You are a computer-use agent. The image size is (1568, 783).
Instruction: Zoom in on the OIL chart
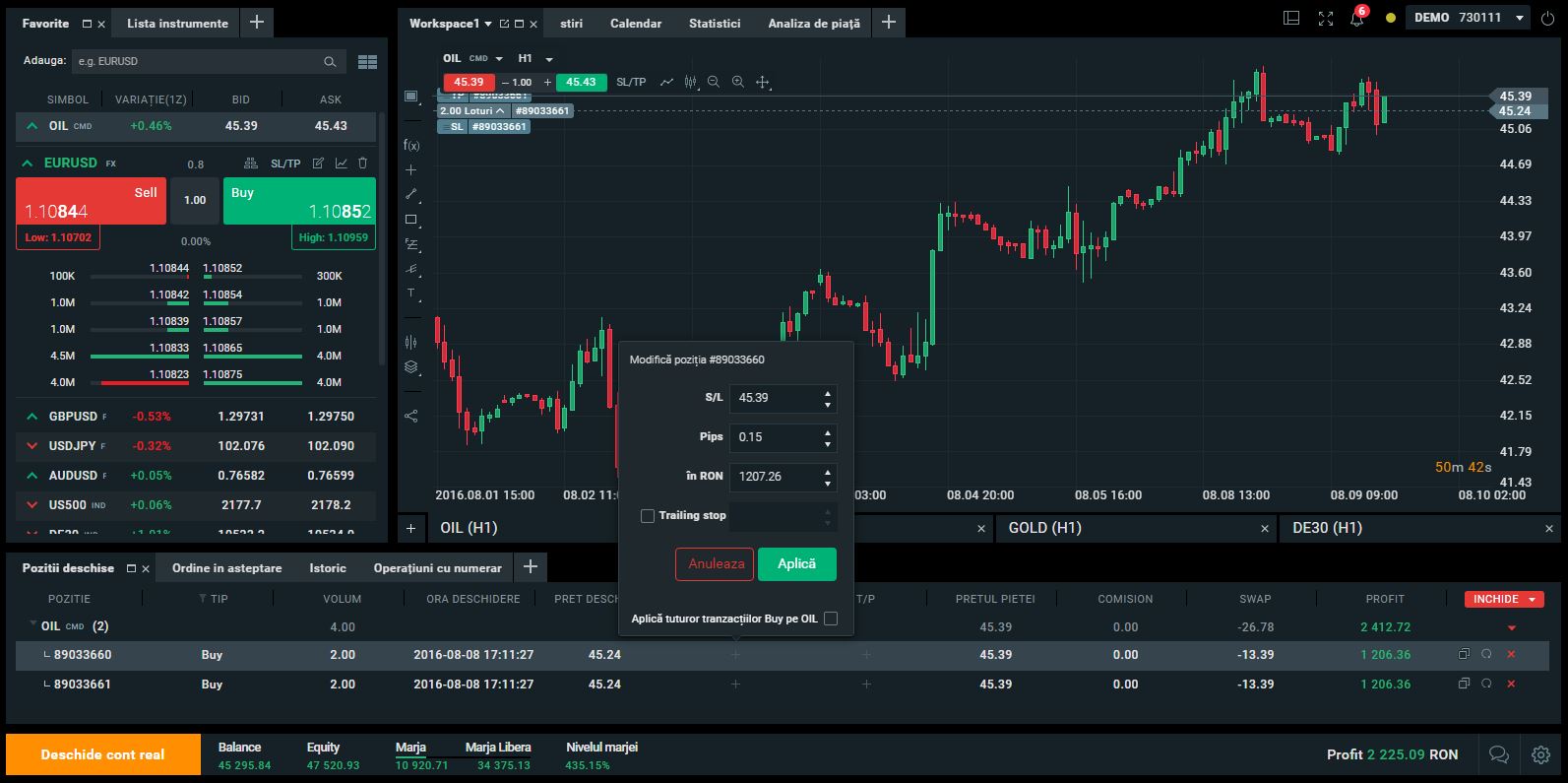pos(737,83)
